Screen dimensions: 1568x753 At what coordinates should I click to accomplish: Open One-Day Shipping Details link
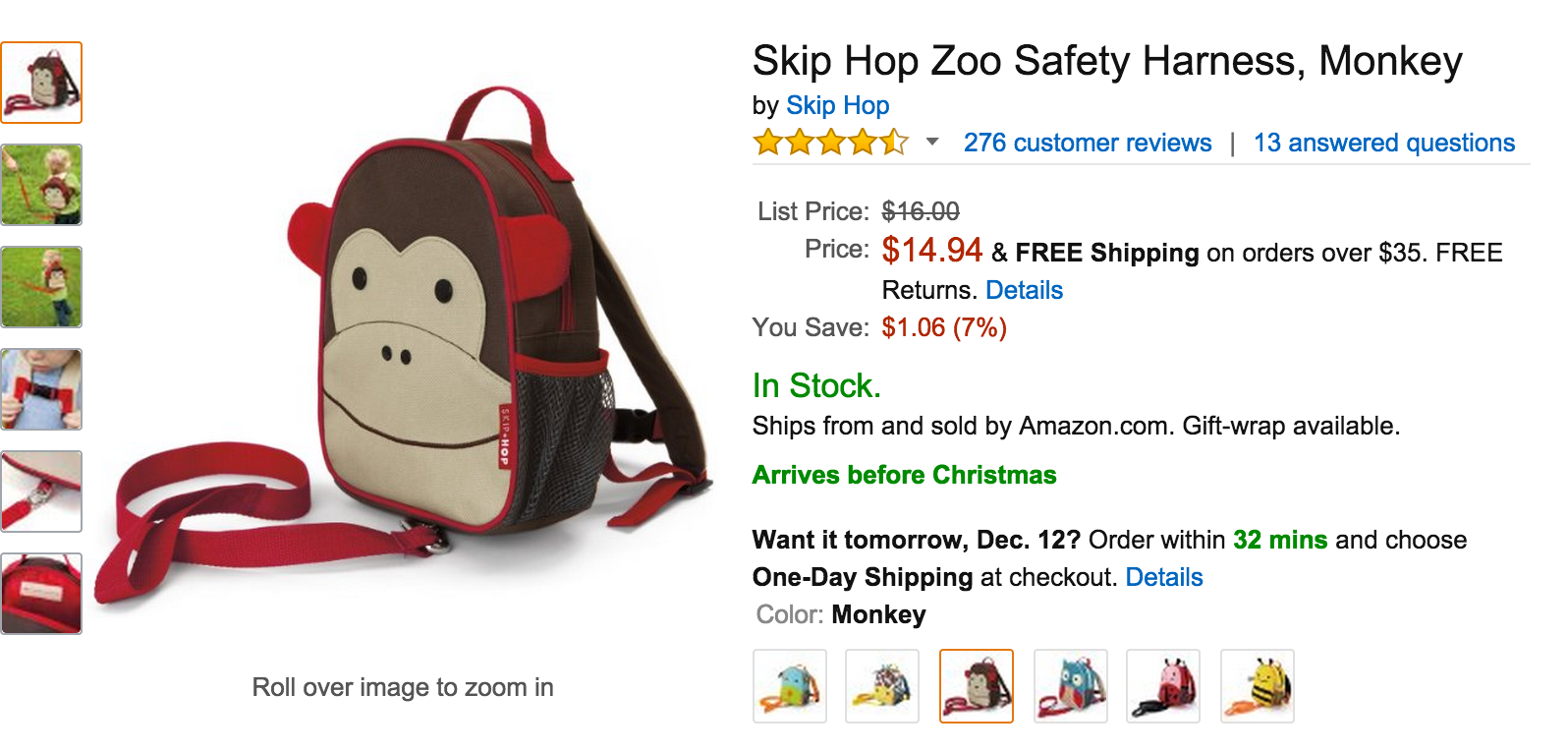click(x=1163, y=577)
